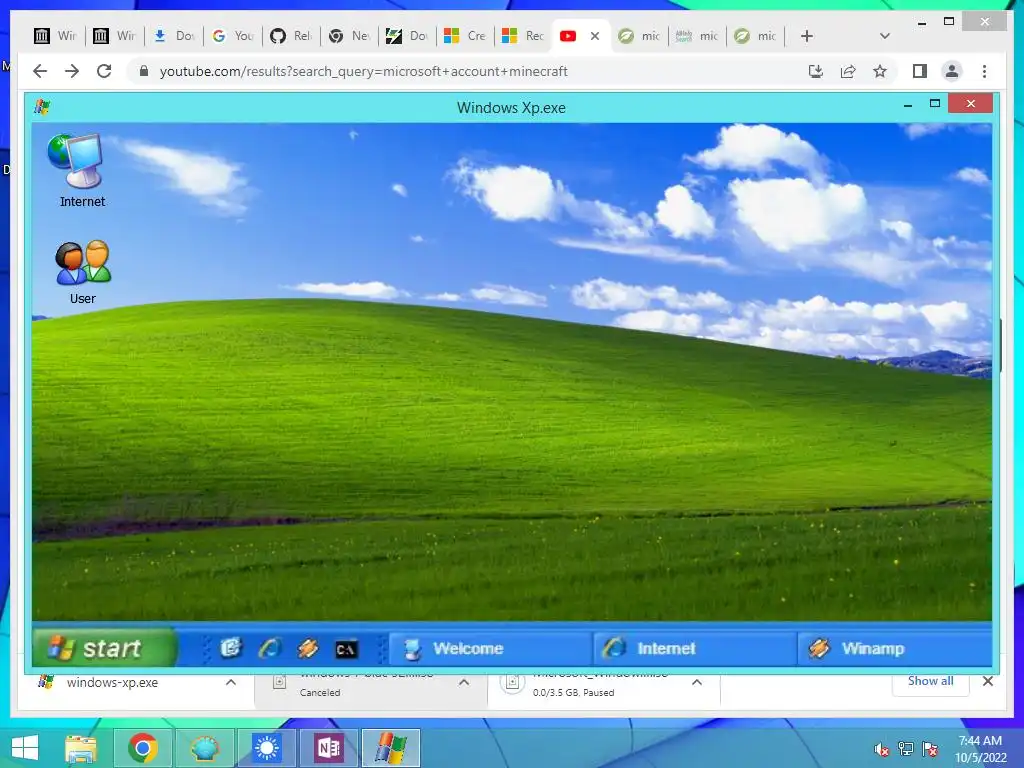The height and width of the screenshot is (768, 1024).
Task: Select the Windows XP flag taskbar app
Action: point(391,748)
